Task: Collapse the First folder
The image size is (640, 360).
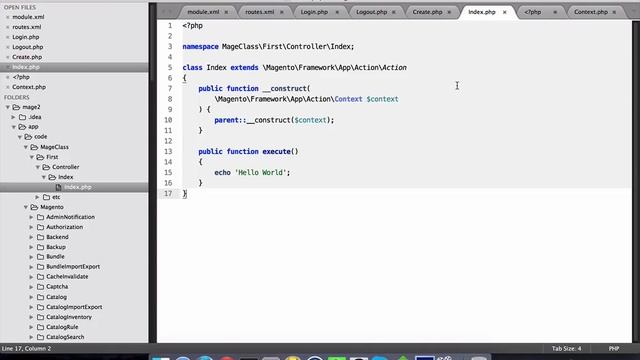Action: [x=31, y=157]
